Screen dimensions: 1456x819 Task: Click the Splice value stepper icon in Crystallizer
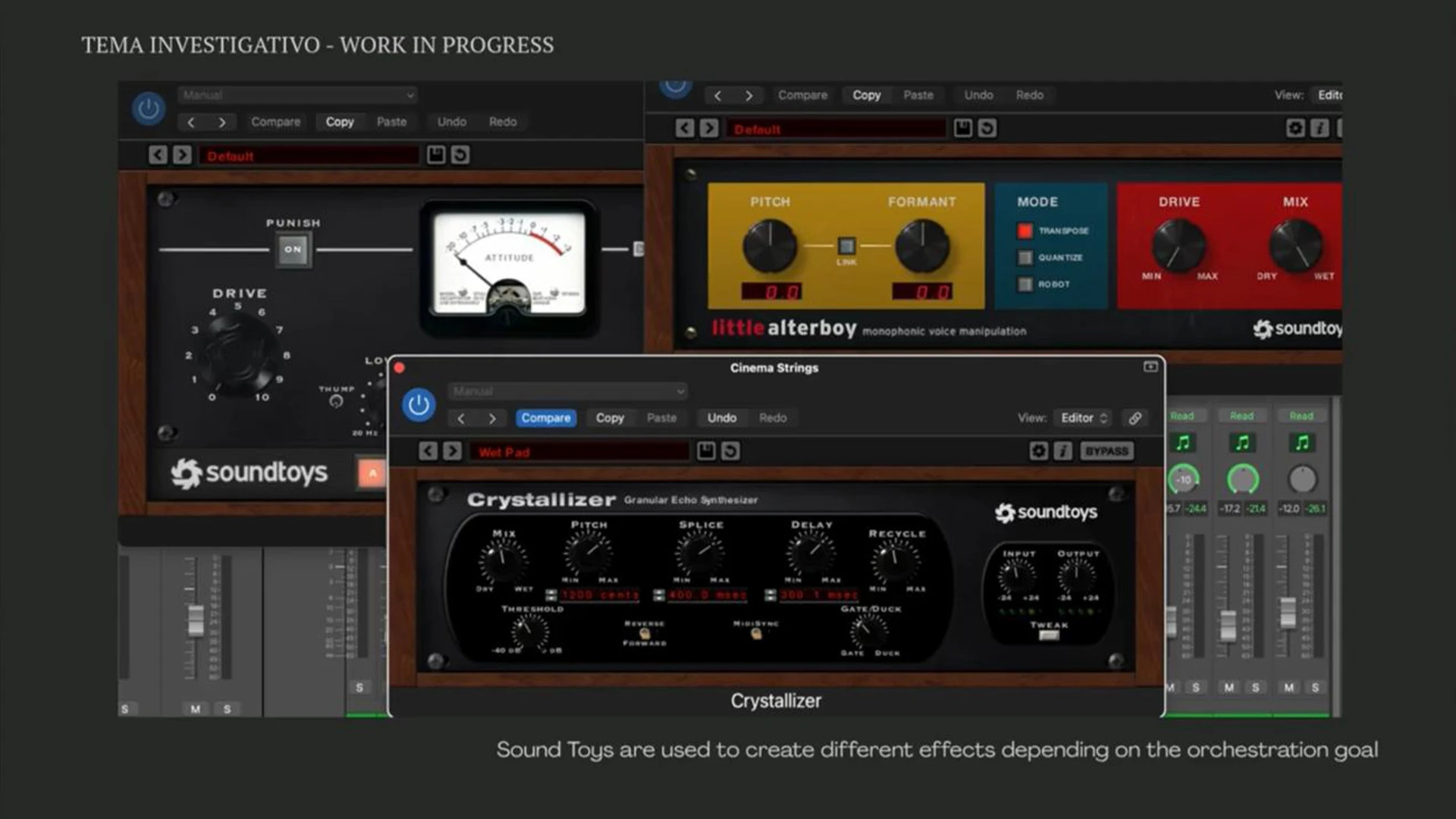tap(659, 595)
